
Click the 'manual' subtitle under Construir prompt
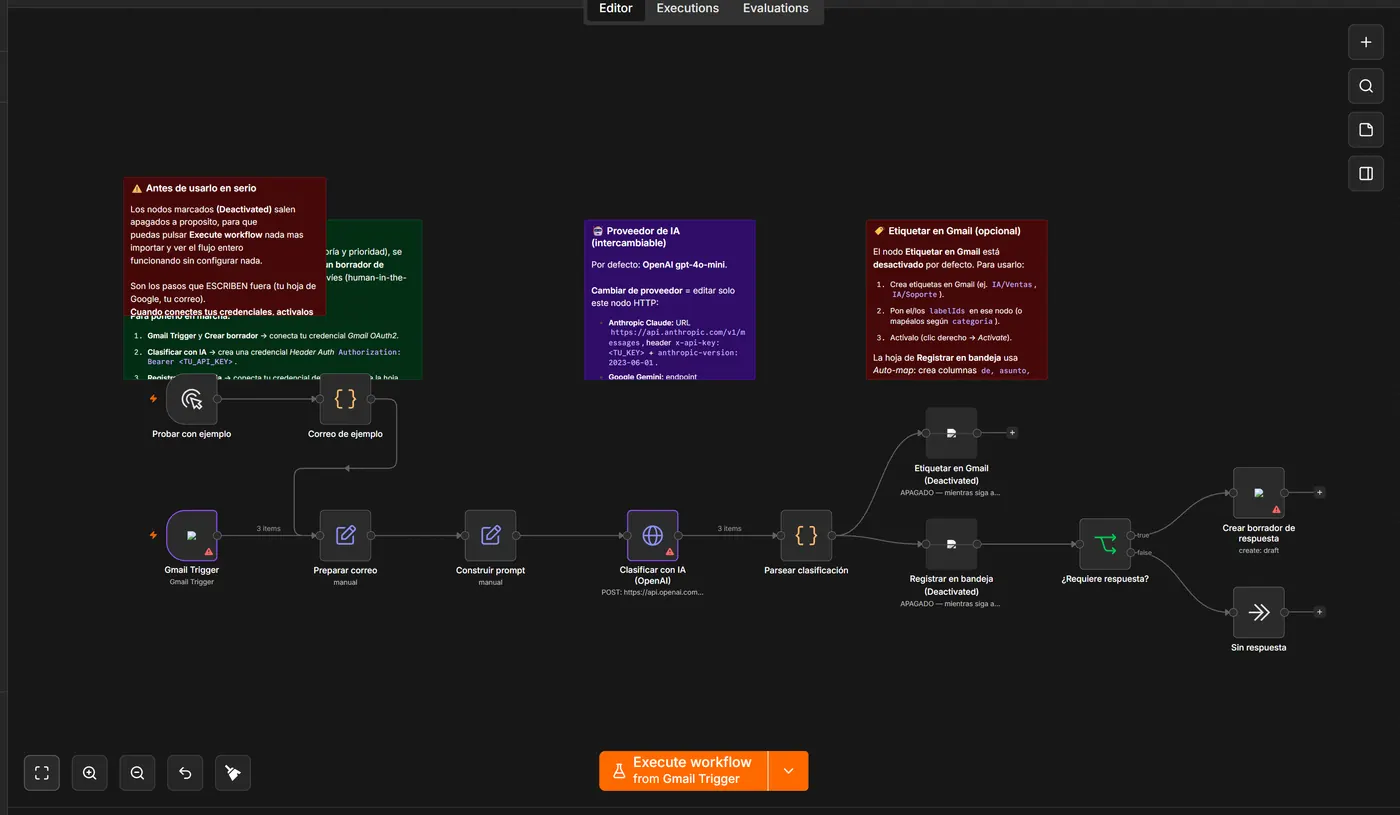tap(491, 582)
